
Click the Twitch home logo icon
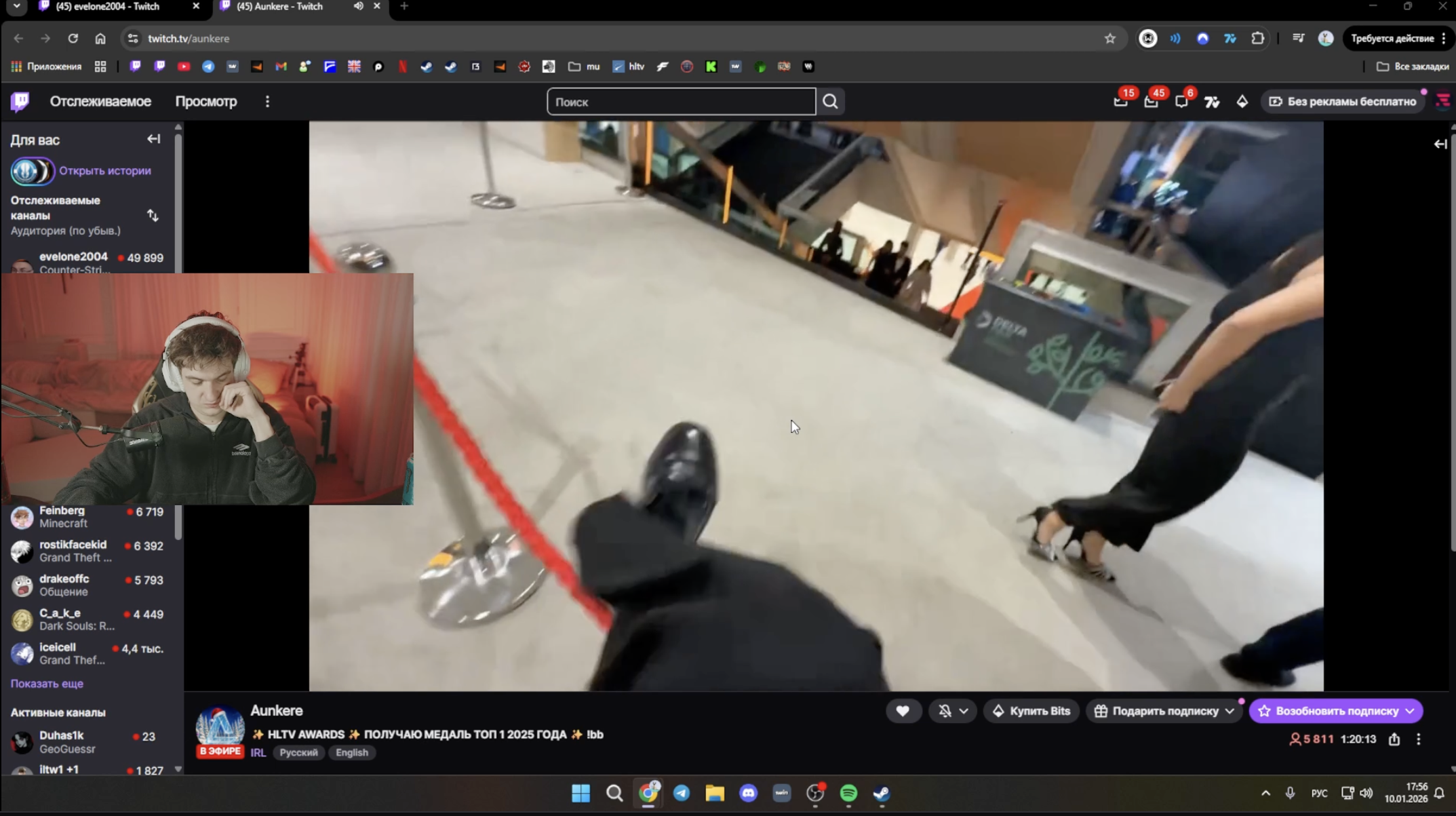pos(20,102)
